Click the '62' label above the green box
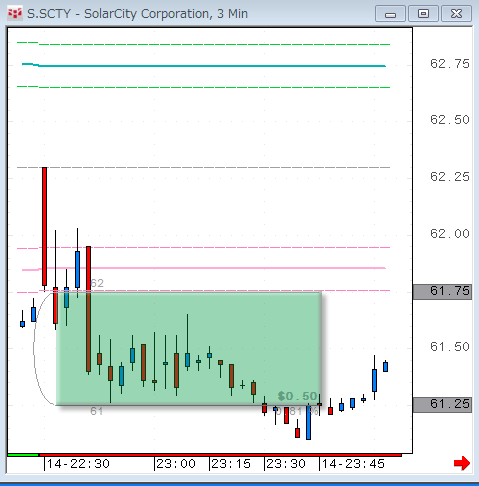The height and width of the screenshot is (486, 479). click(x=97, y=283)
